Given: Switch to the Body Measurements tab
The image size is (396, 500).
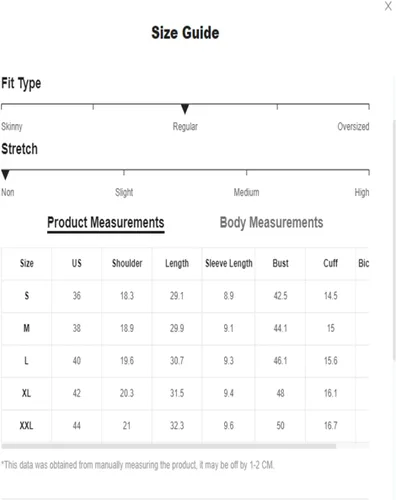Looking at the screenshot, I should (x=271, y=223).
